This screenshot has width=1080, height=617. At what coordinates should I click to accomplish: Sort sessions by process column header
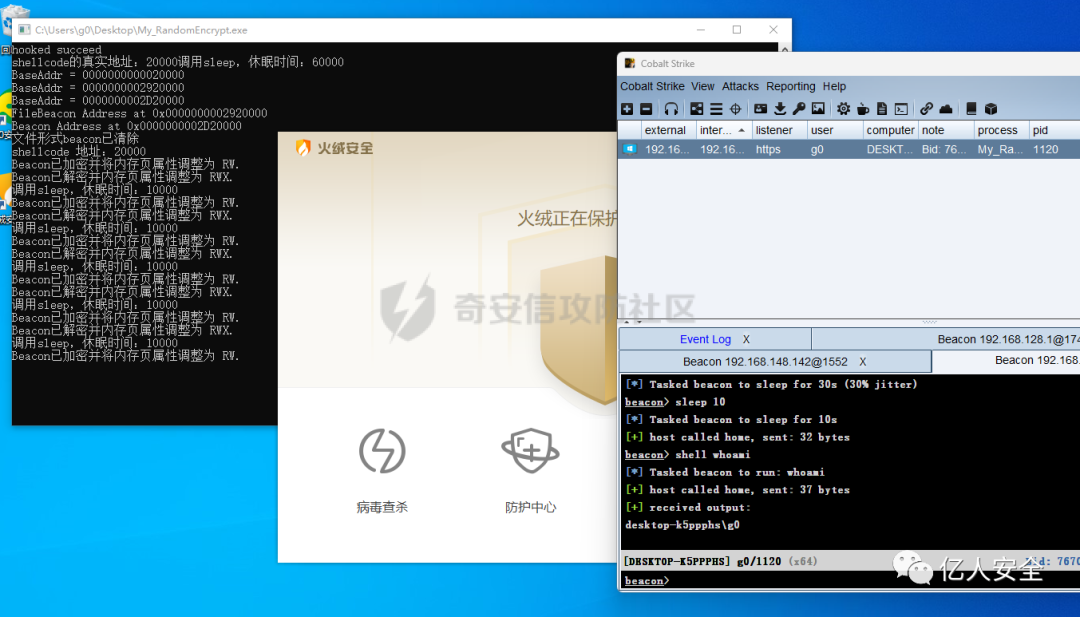(1001, 129)
